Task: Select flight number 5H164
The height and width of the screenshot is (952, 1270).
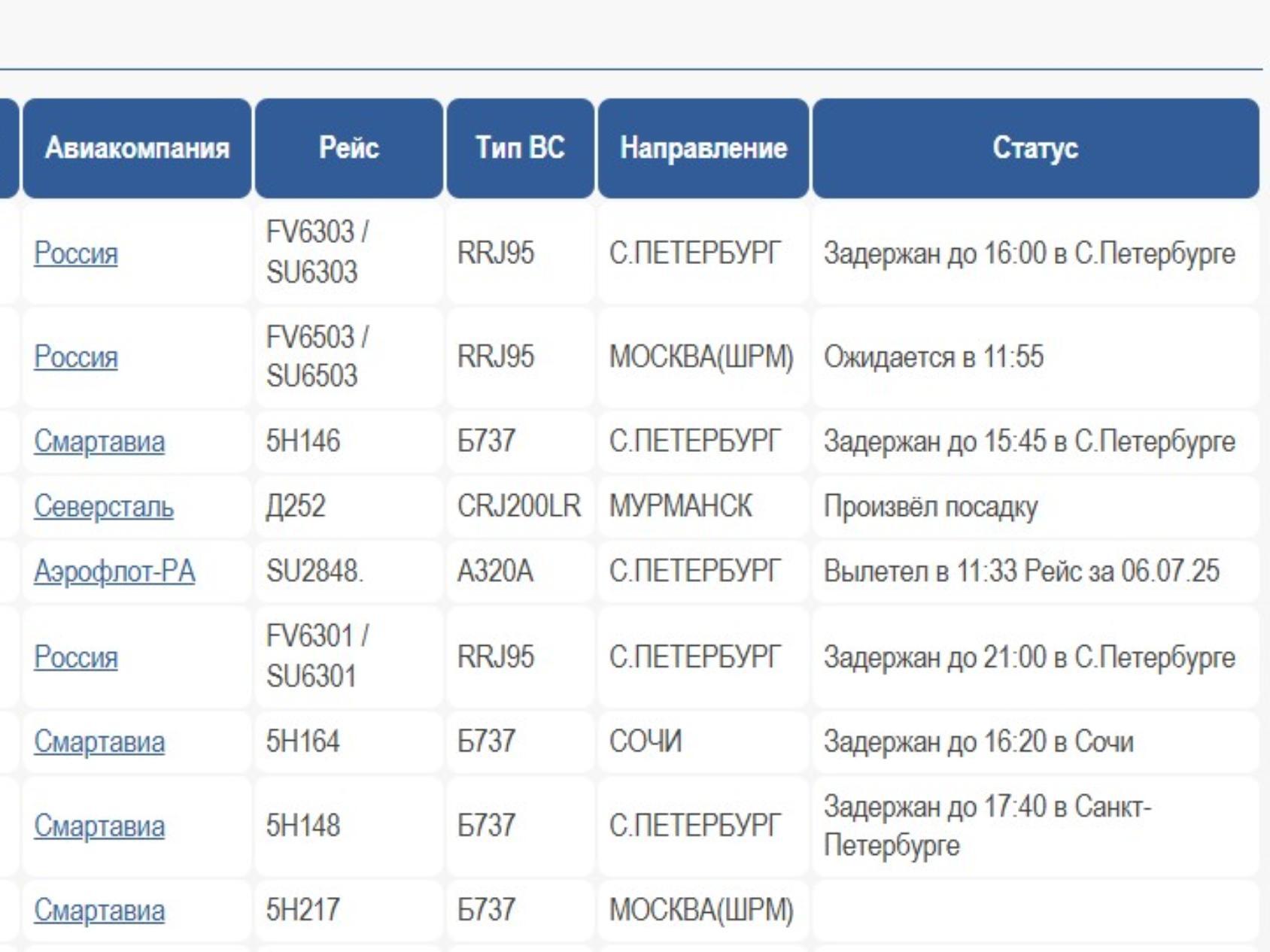Action: [x=303, y=741]
